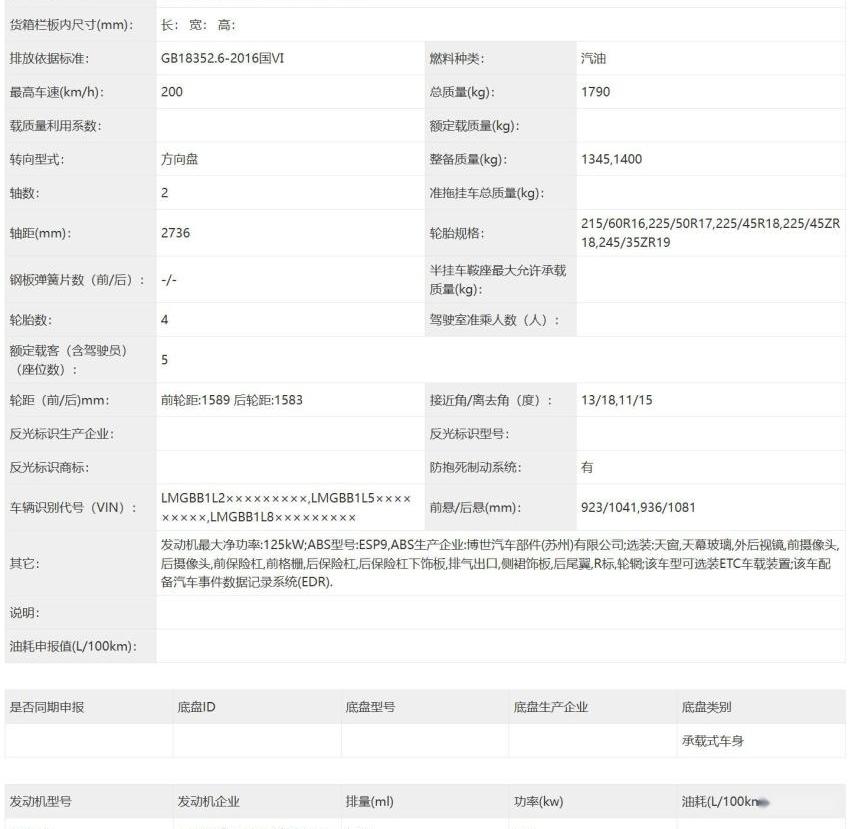Click the 功率(kw) column header
The width and height of the screenshot is (852, 829).
[538, 801]
